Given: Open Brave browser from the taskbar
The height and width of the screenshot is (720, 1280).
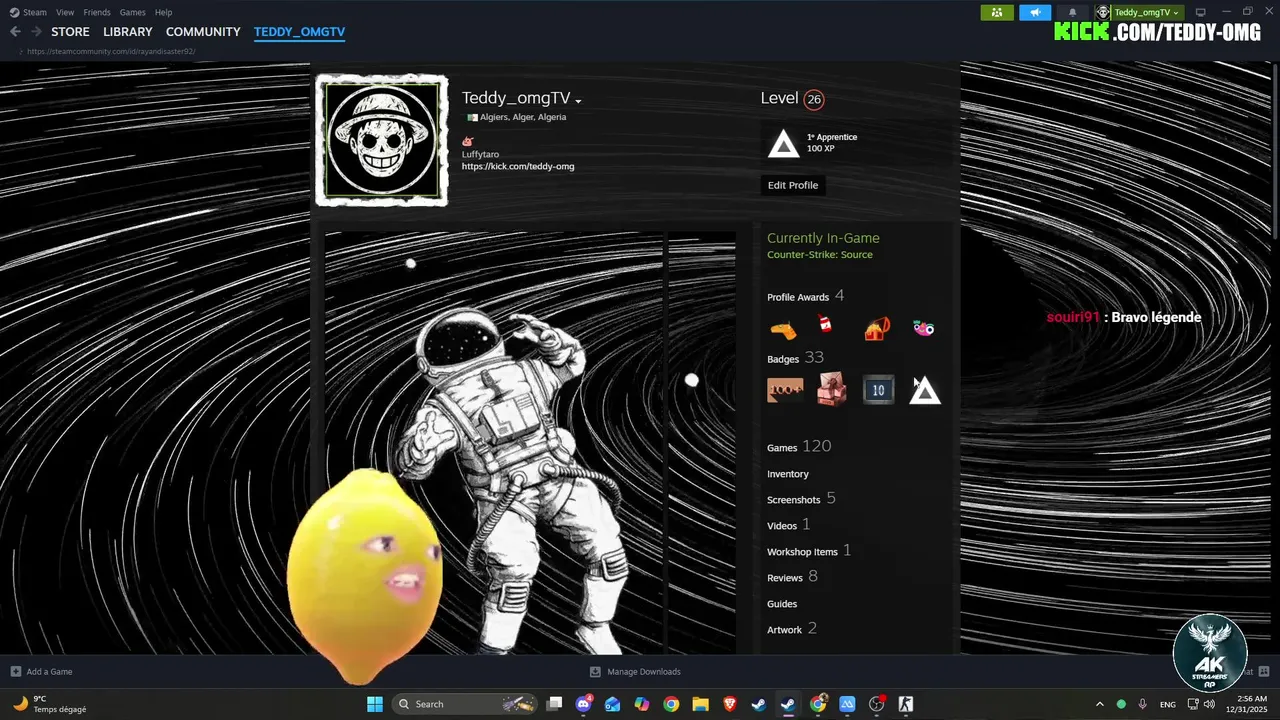Looking at the screenshot, I should 729,704.
